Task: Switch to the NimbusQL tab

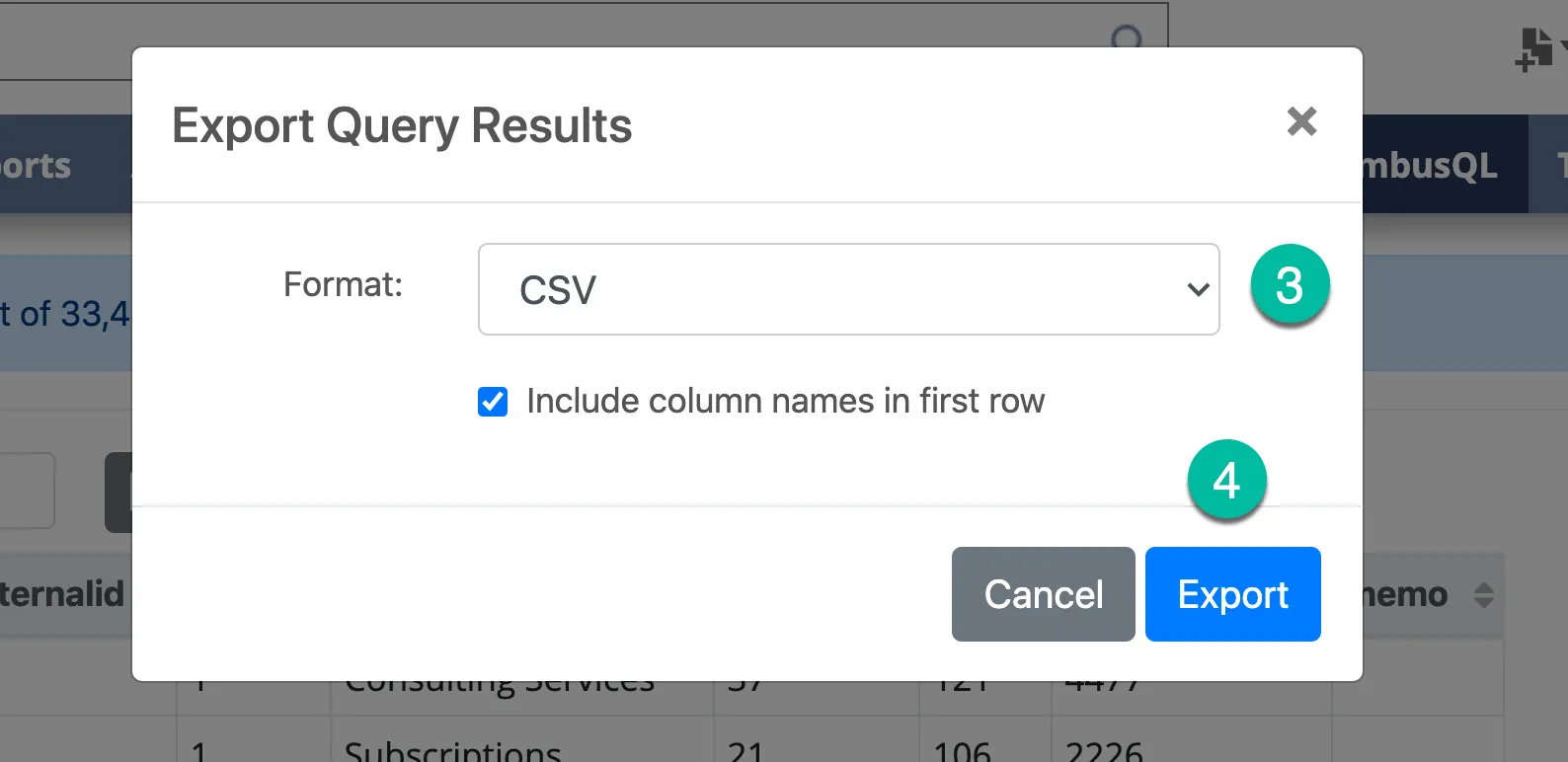Action: coord(1430,165)
